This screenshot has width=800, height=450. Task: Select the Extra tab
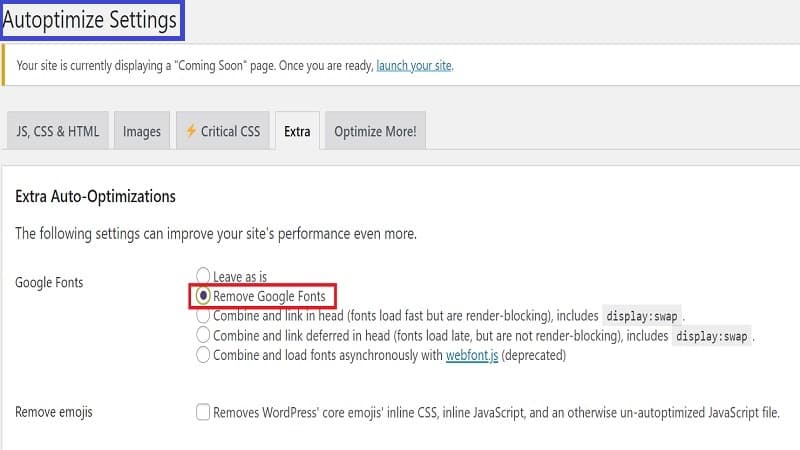point(297,131)
